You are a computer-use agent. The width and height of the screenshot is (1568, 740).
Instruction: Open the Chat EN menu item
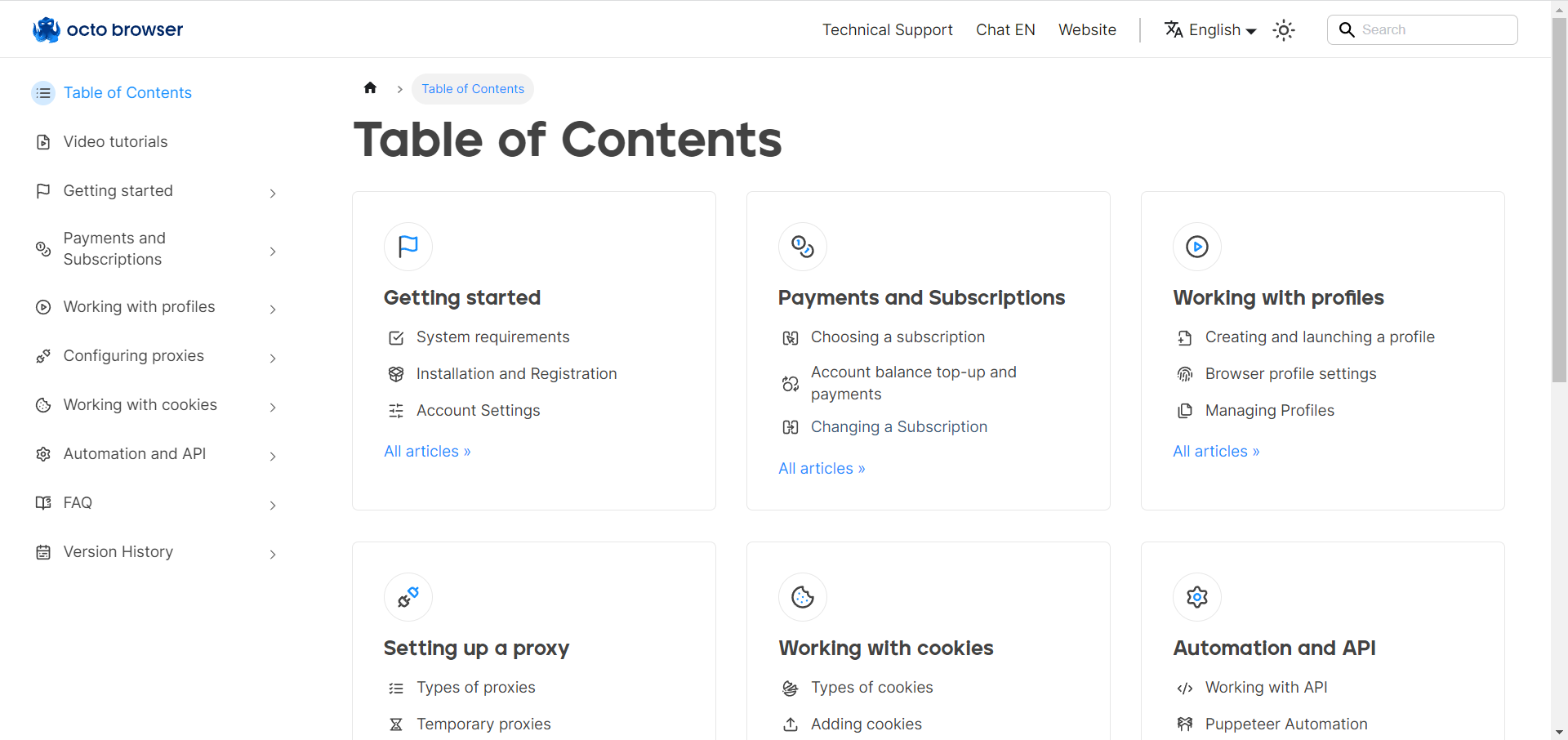point(1005,30)
